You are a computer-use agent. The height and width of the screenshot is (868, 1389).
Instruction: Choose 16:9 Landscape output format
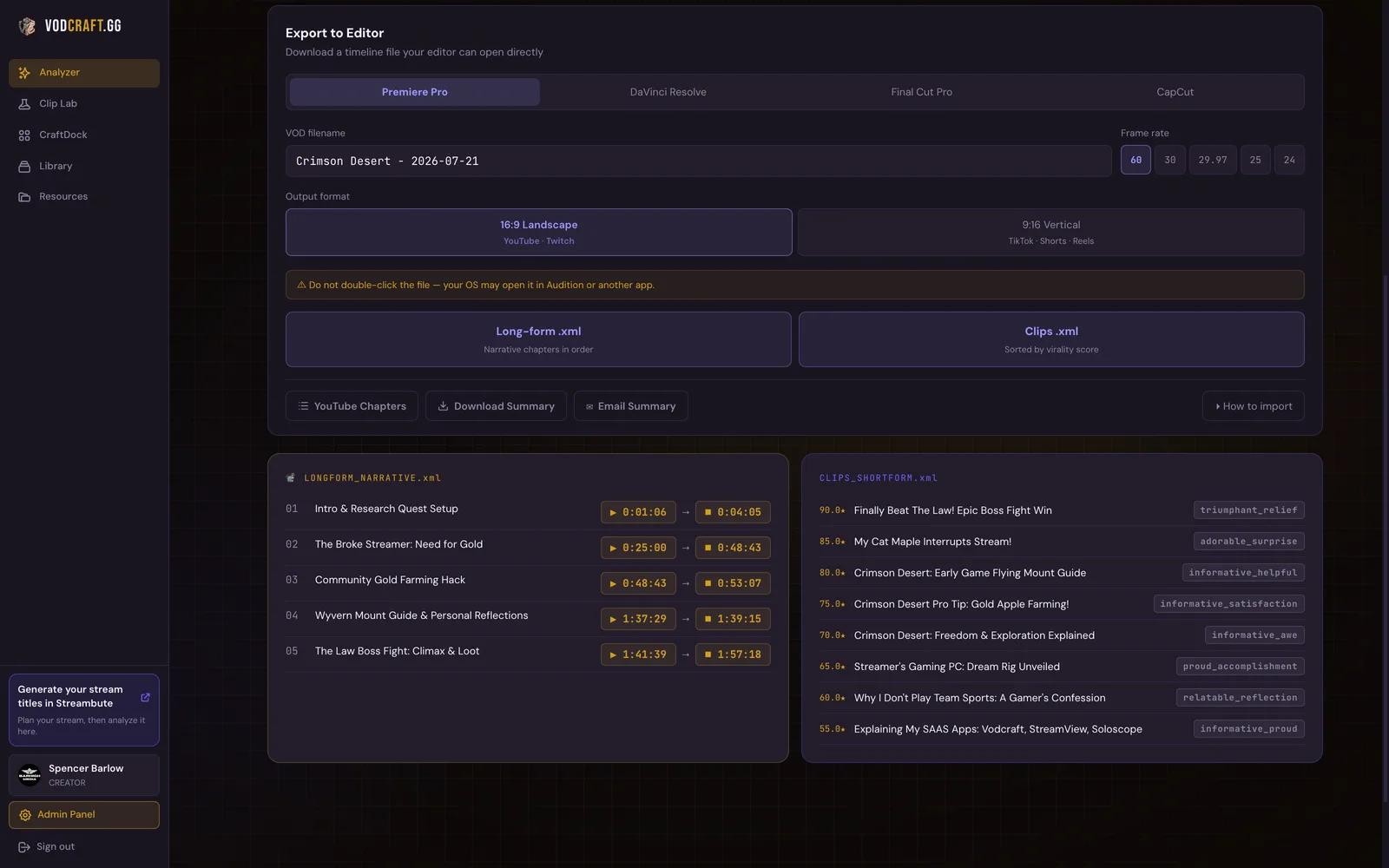pyautogui.click(x=538, y=232)
